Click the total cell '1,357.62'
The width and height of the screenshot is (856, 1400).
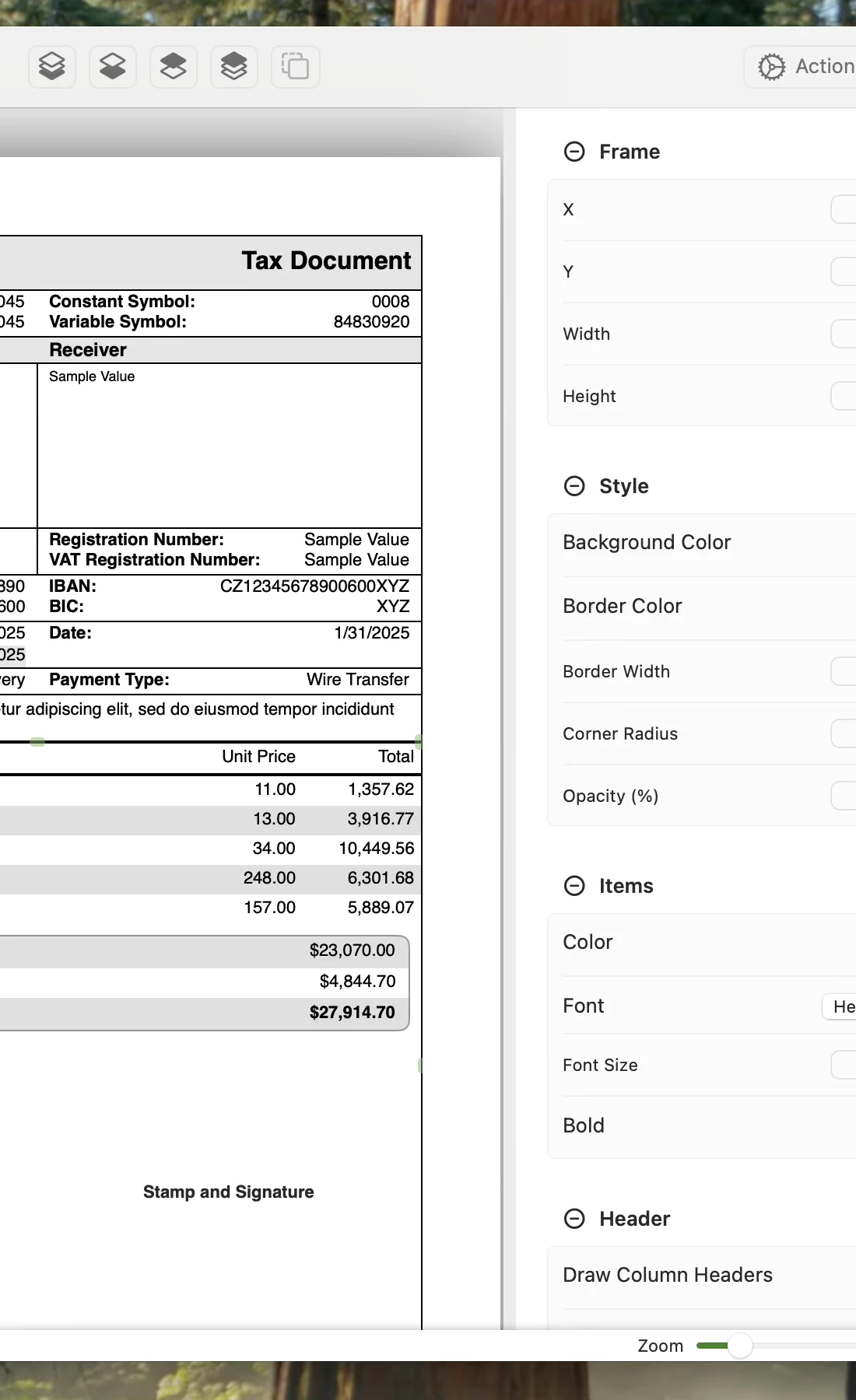381,789
